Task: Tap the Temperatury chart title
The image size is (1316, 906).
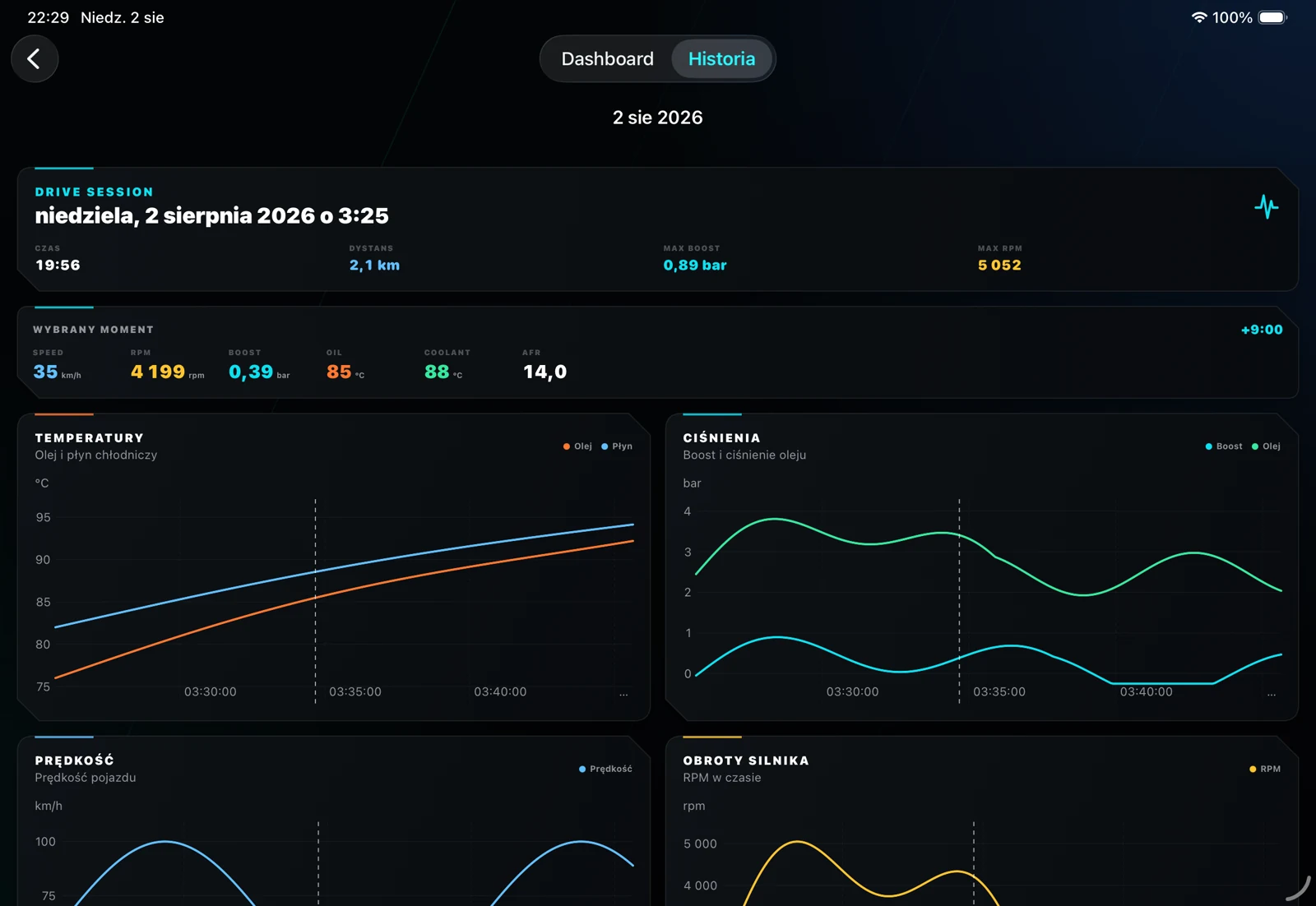Action: 90,438
